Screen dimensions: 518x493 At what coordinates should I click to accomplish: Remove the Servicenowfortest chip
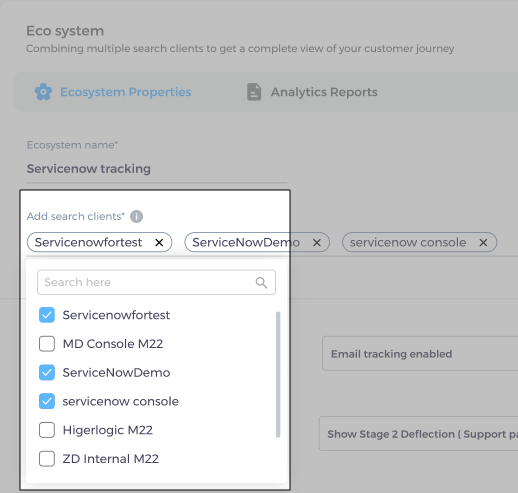pyautogui.click(x=159, y=242)
